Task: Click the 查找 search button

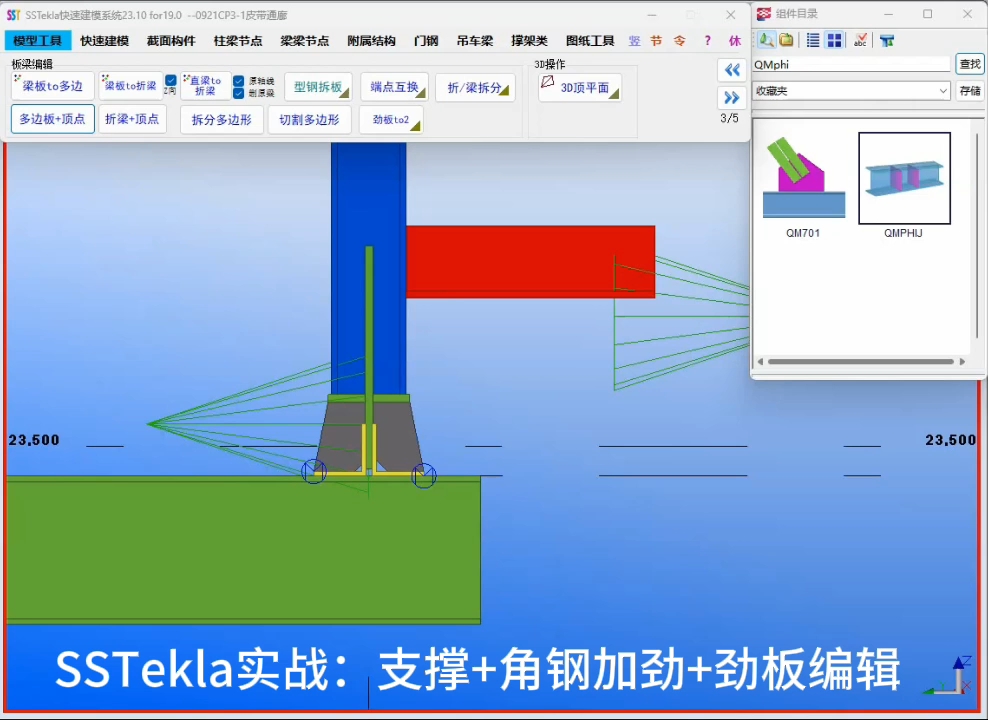Action: [x=968, y=63]
